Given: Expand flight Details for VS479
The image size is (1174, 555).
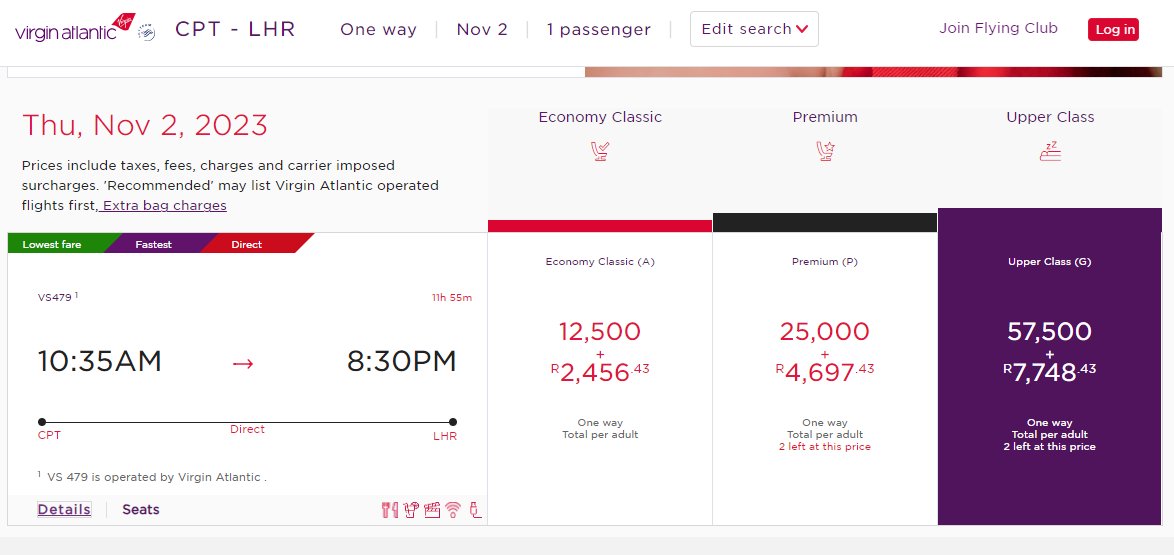Looking at the screenshot, I should coord(64,509).
